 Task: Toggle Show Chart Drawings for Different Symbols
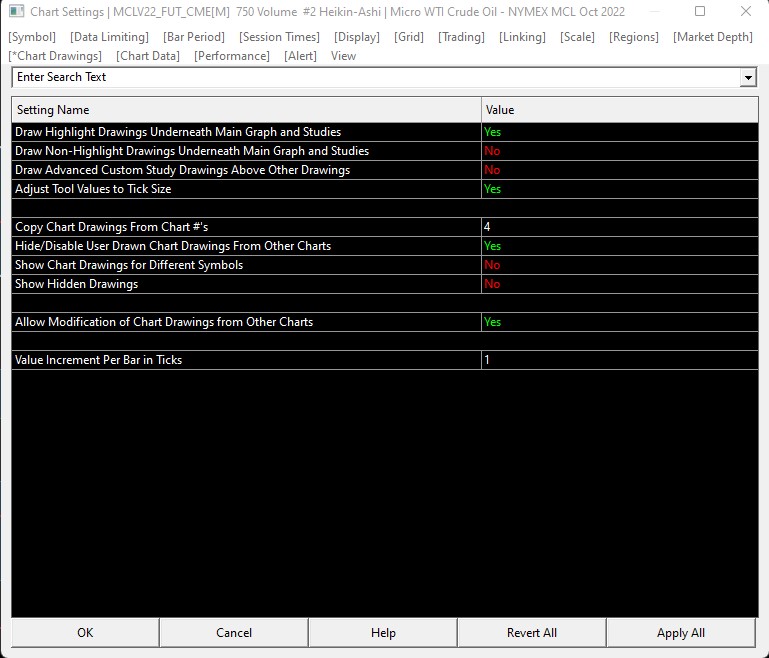tap(619, 265)
